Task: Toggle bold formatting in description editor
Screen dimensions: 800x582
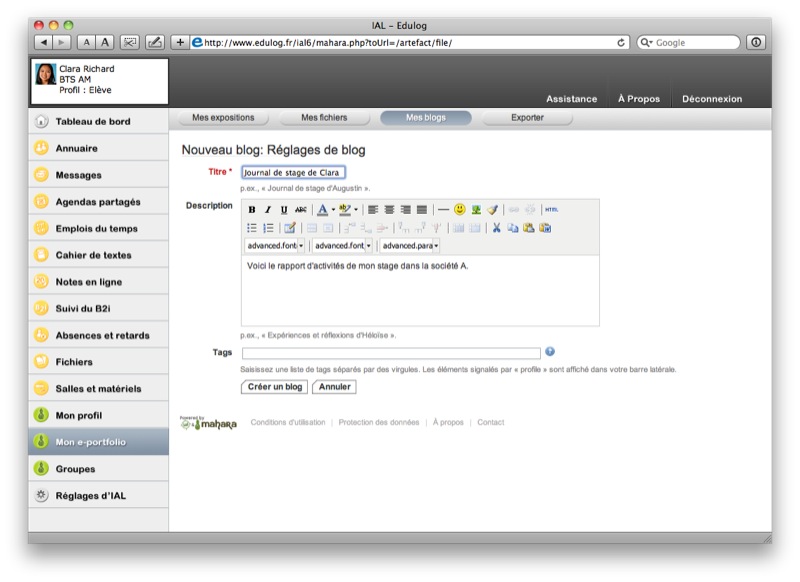Action: pos(252,210)
